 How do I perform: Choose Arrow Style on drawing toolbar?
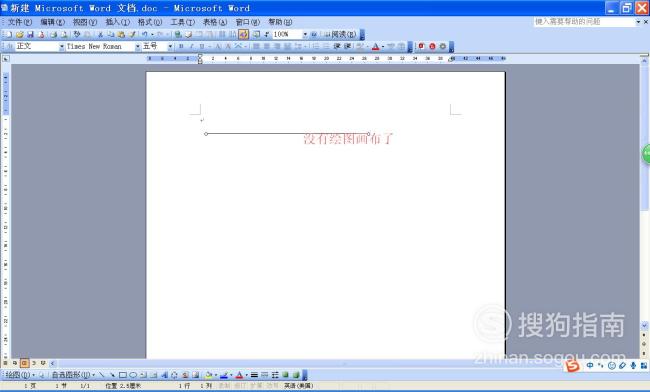(x=275, y=375)
